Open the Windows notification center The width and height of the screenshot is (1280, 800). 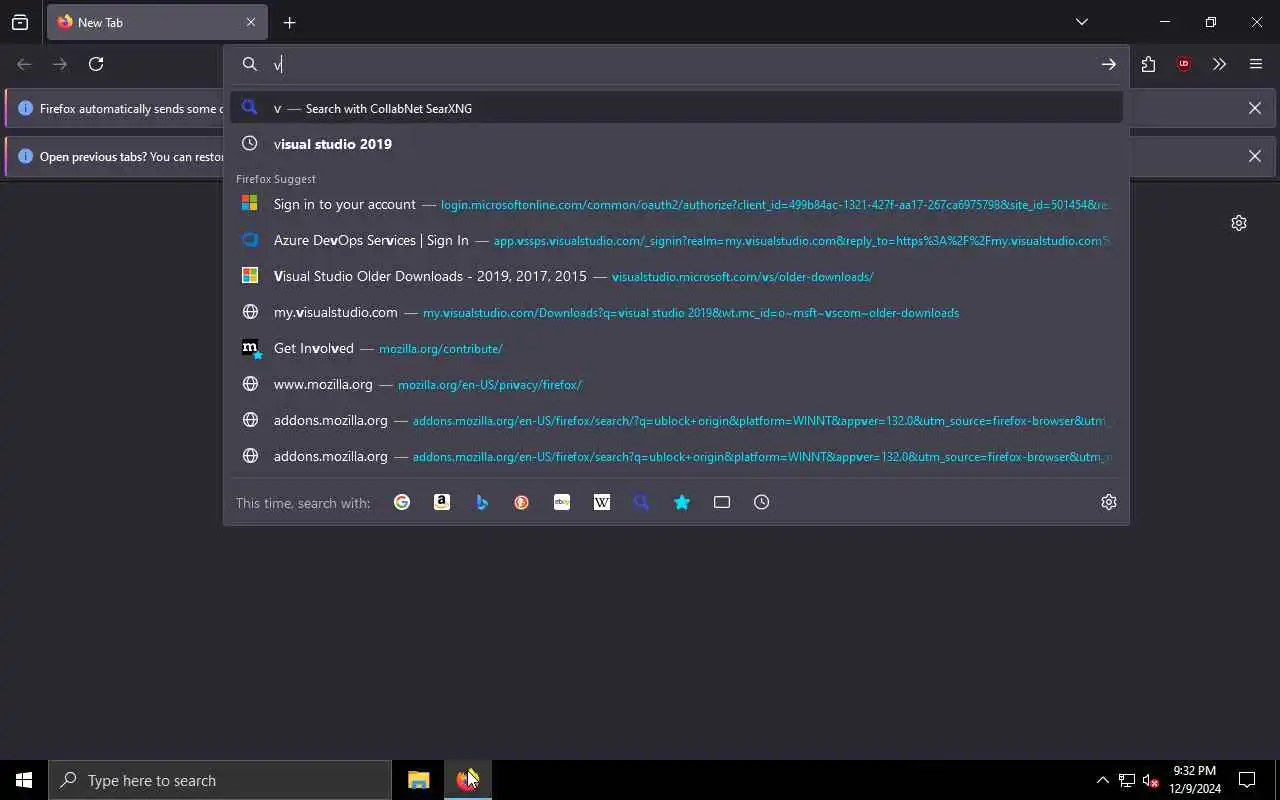(x=1247, y=780)
